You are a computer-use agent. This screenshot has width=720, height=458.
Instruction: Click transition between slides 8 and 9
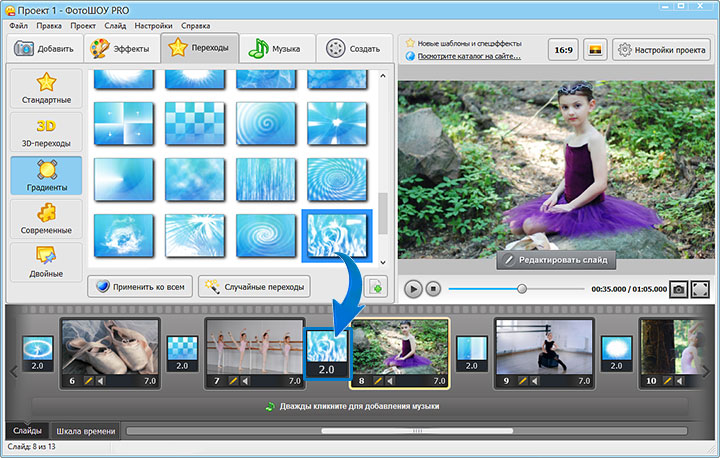[472, 354]
